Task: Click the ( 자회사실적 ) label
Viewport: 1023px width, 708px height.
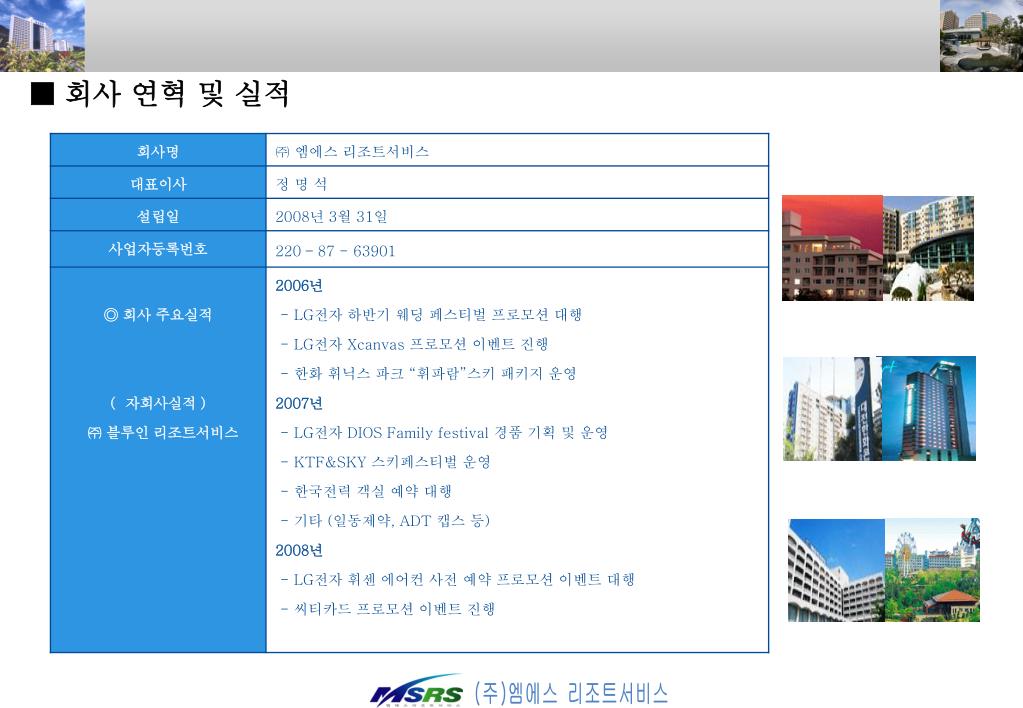Action: pos(158,403)
